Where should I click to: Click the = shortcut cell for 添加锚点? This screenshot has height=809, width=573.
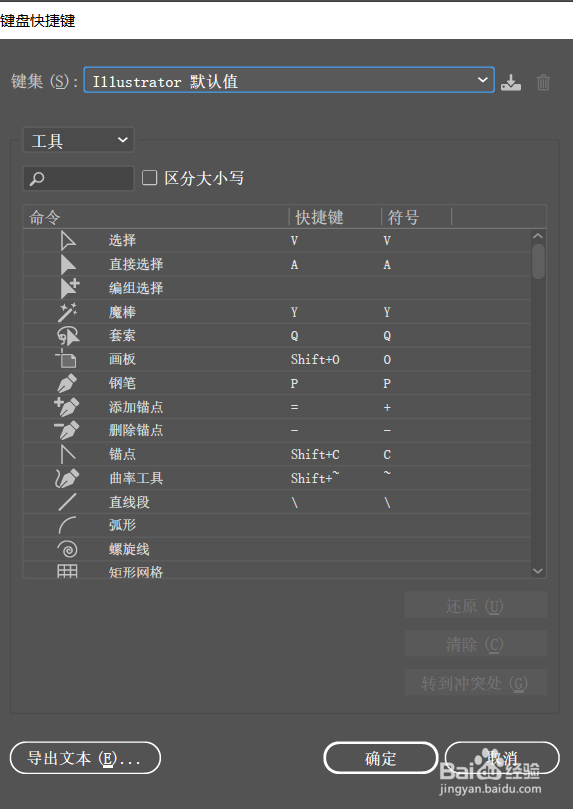294,407
